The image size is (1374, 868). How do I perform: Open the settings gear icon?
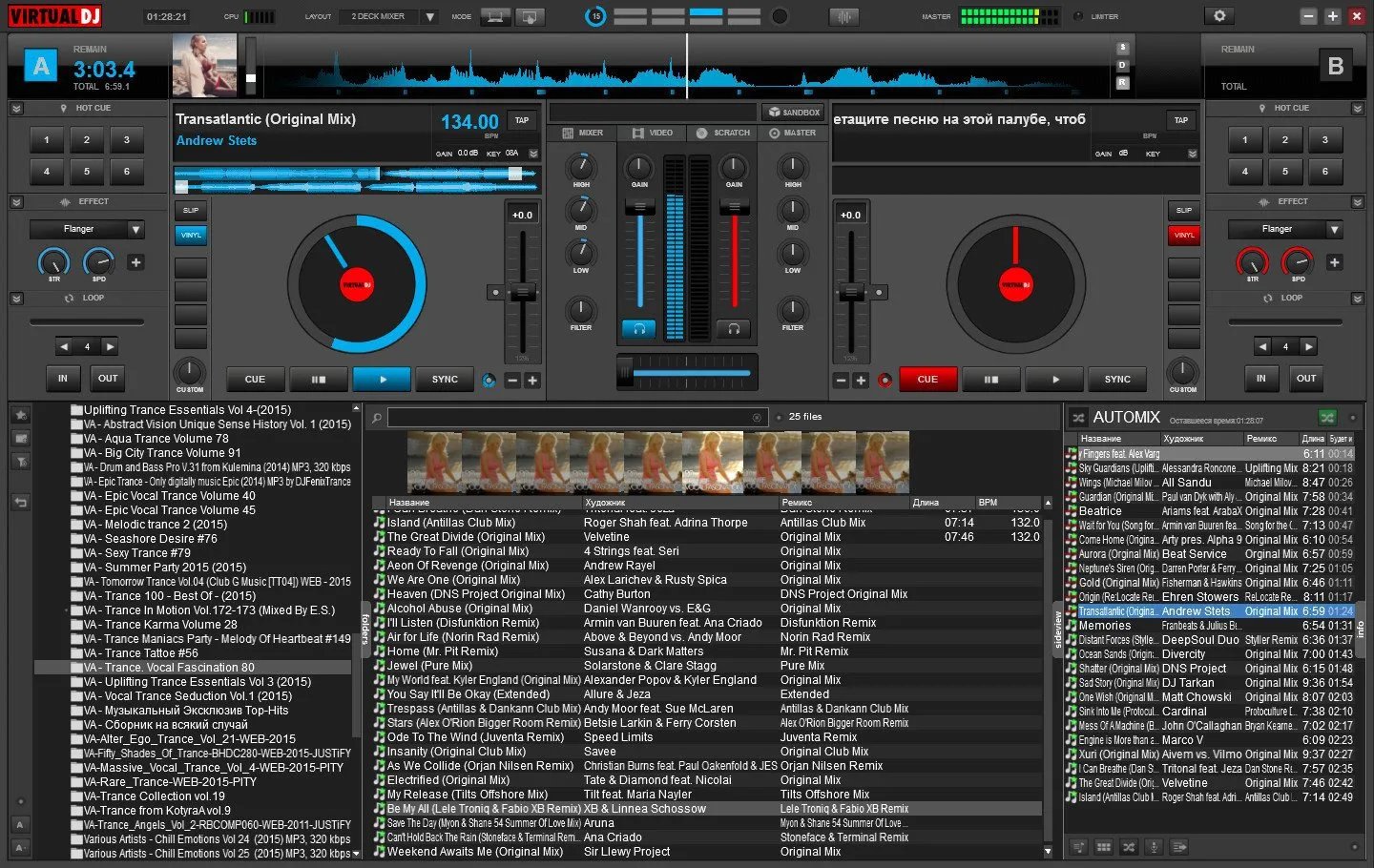click(x=1219, y=16)
